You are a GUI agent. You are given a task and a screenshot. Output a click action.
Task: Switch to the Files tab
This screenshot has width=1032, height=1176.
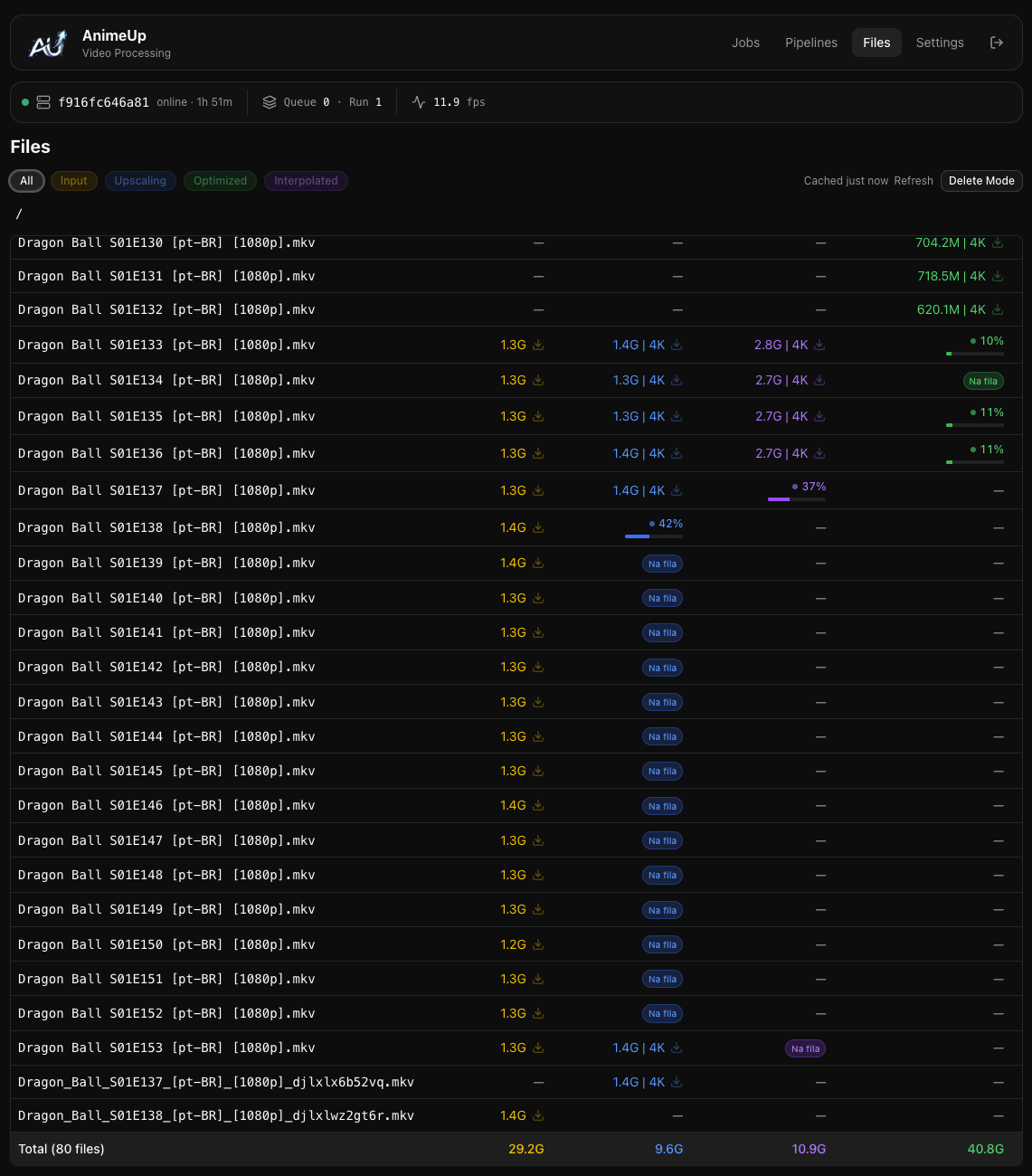(x=876, y=43)
